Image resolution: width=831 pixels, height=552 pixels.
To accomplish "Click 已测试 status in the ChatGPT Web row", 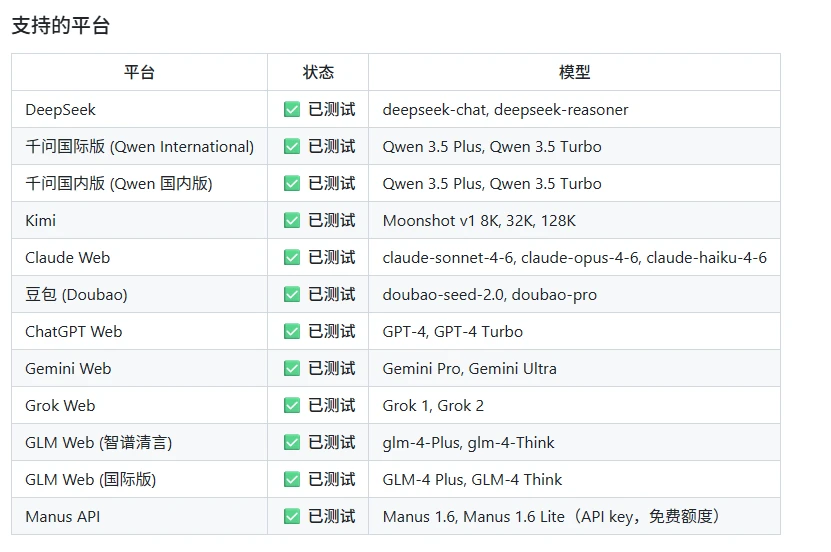I will [332, 332].
